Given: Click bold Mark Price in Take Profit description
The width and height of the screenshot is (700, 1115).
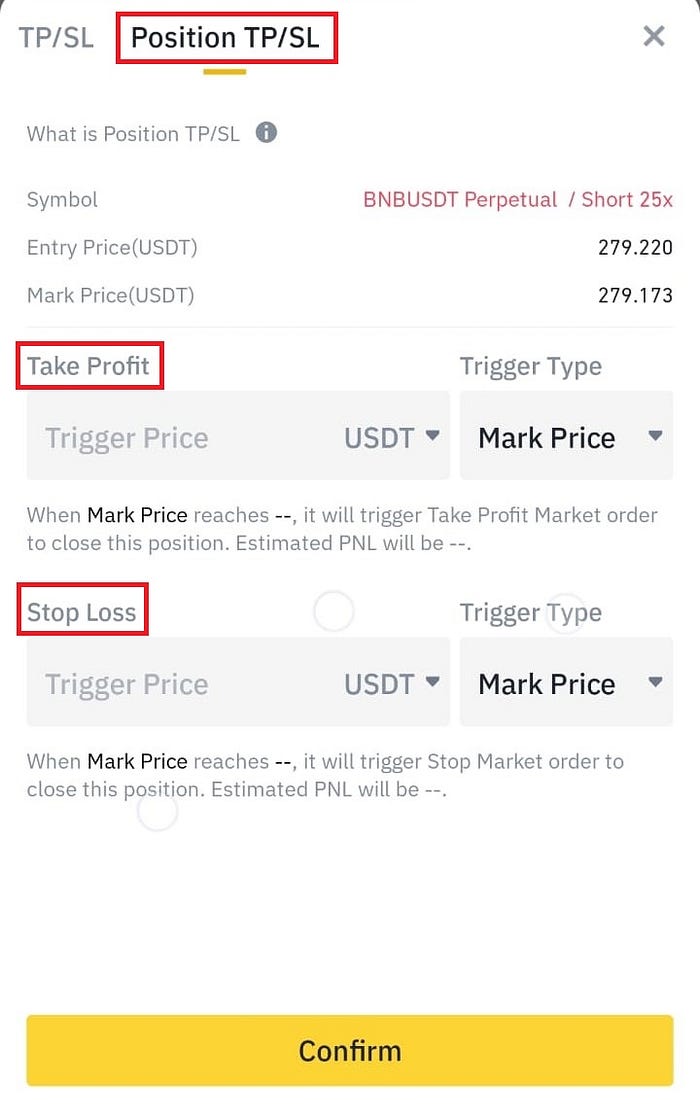Looking at the screenshot, I should [137, 516].
